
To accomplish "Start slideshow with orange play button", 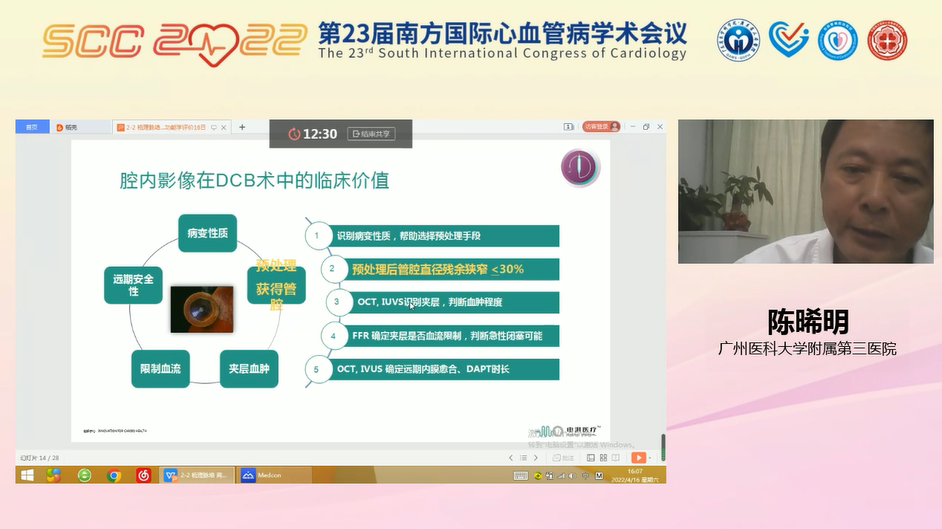I will point(638,458).
